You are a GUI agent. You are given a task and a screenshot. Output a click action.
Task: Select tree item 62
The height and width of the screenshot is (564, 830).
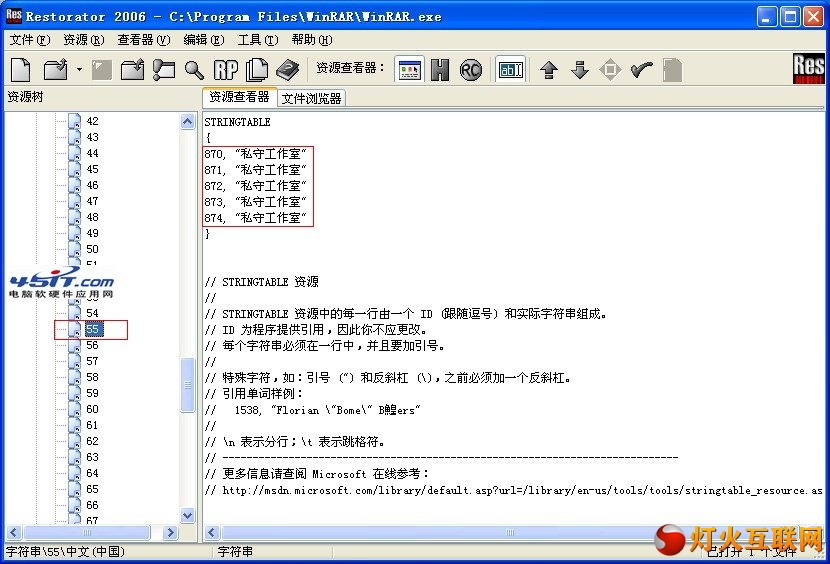click(x=93, y=441)
